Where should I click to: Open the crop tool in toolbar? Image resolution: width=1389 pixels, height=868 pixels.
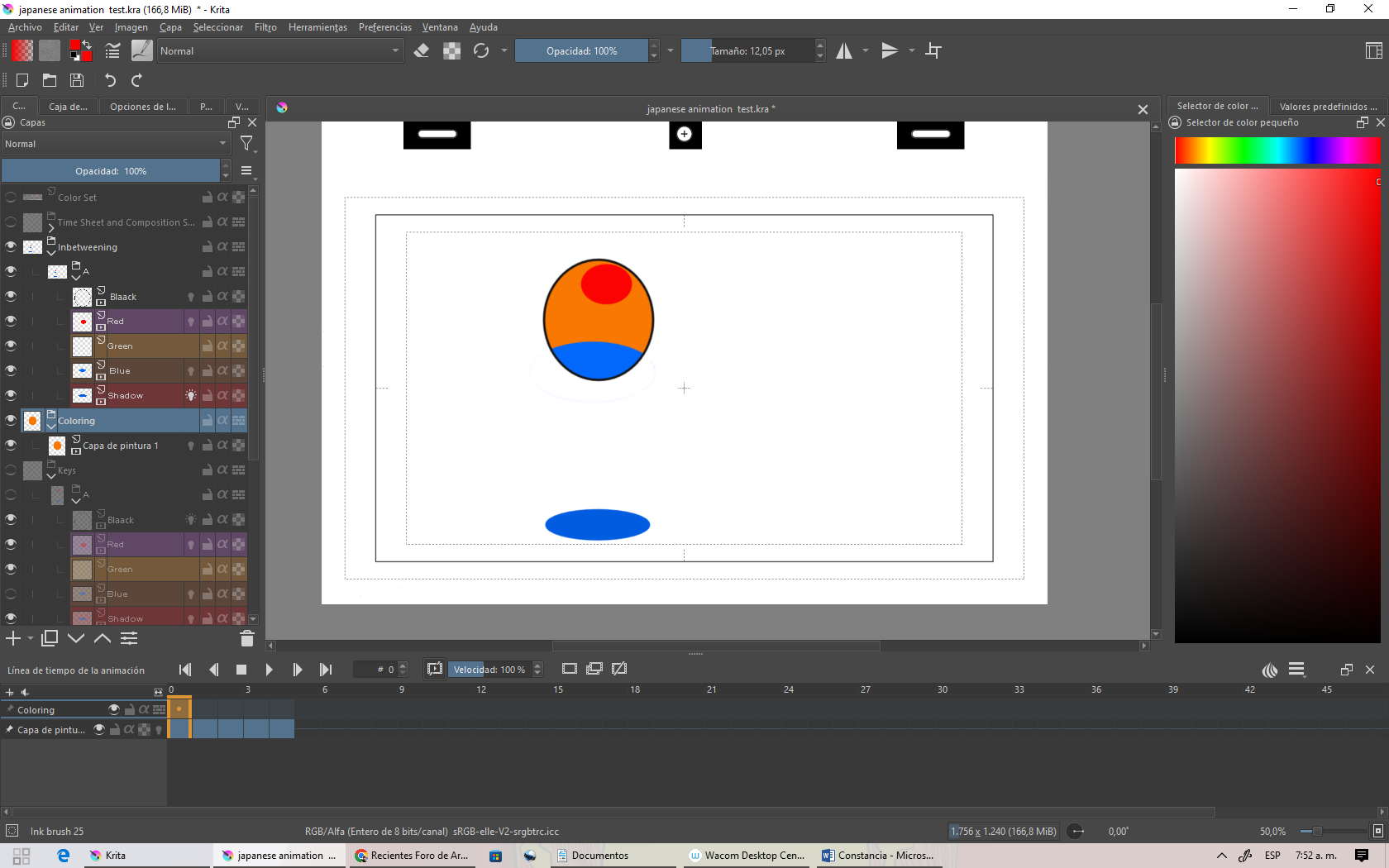[x=933, y=51]
